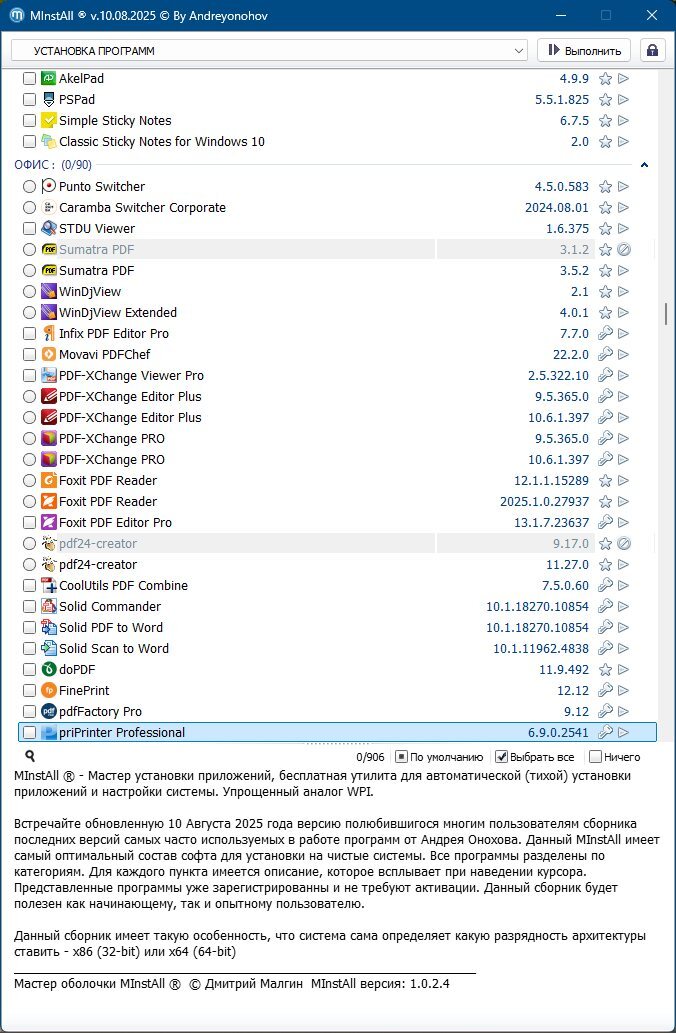Click the play arrow for Classic Sticky Notes
This screenshot has height=1033, width=676.
(x=623, y=142)
